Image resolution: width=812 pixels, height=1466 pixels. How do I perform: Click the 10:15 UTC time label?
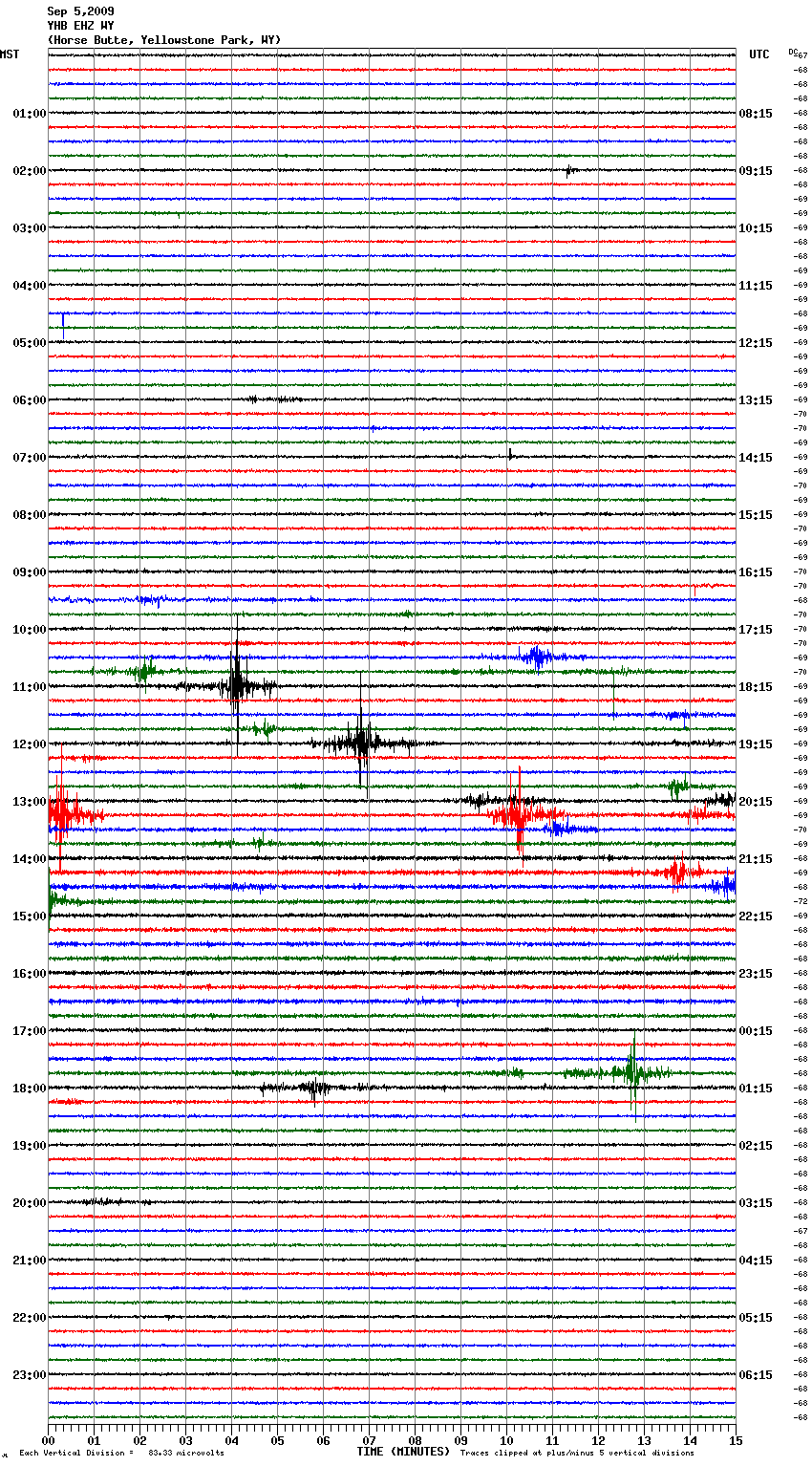click(756, 228)
